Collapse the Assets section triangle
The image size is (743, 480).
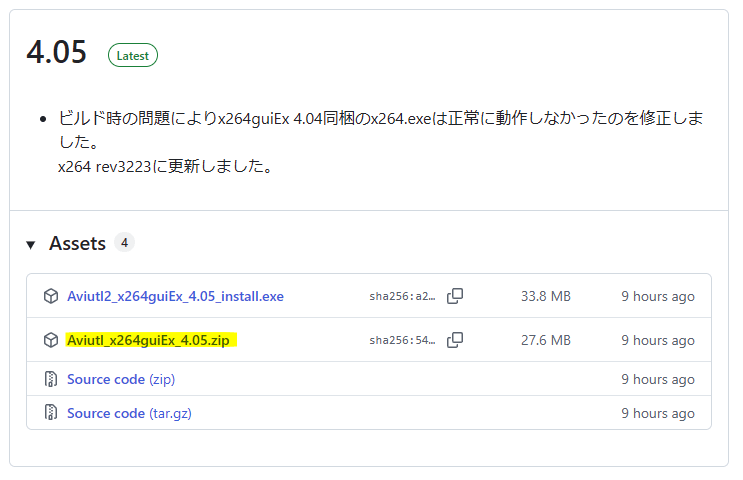pos(31,244)
